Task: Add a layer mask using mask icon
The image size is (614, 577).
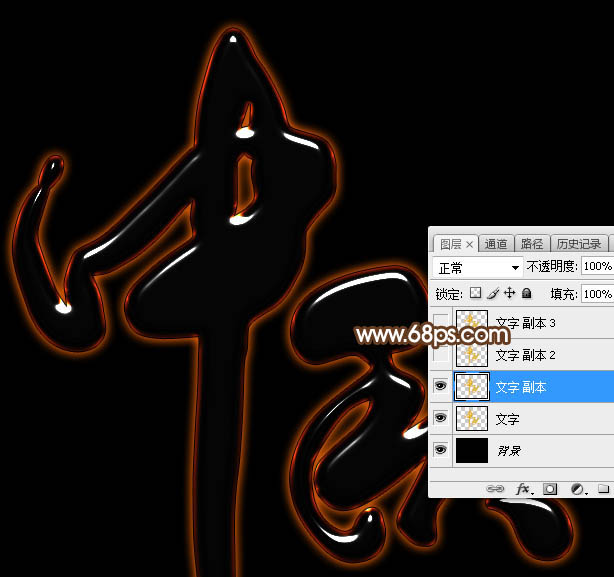Action: 550,489
